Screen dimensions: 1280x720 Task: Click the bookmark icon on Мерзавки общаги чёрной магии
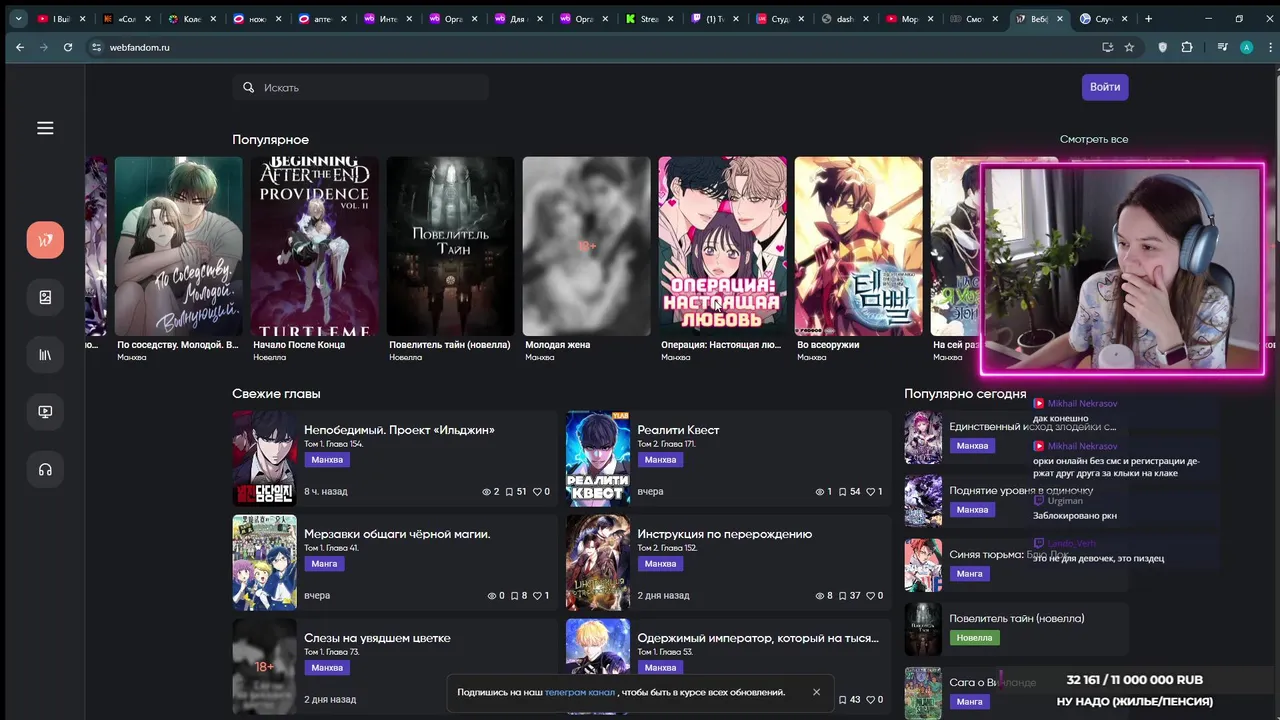[x=515, y=596]
